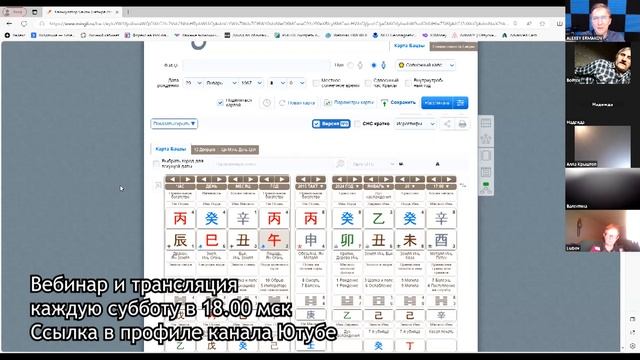Image resolution: width=640 pixels, height=360 pixels.
Task: Click the name input field
Action: (256, 65)
